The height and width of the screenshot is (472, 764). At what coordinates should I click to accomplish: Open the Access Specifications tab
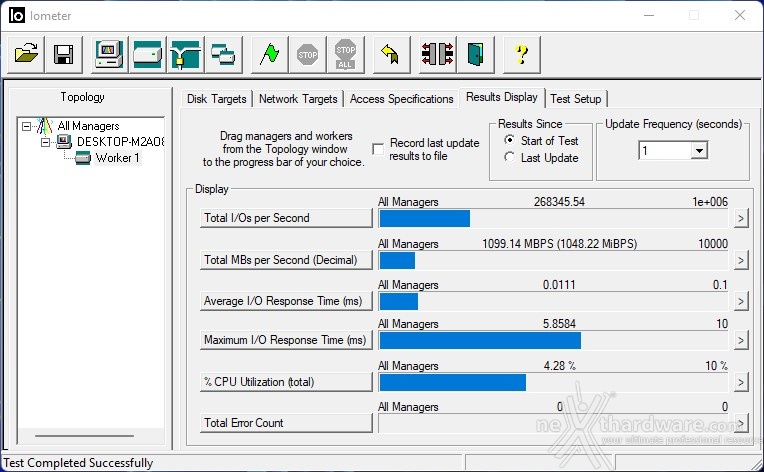(x=401, y=99)
